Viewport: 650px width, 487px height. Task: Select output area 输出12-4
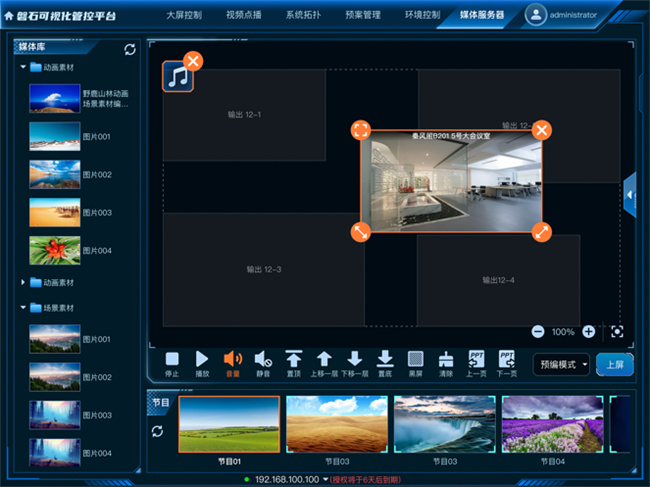pyautogui.click(x=498, y=280)
